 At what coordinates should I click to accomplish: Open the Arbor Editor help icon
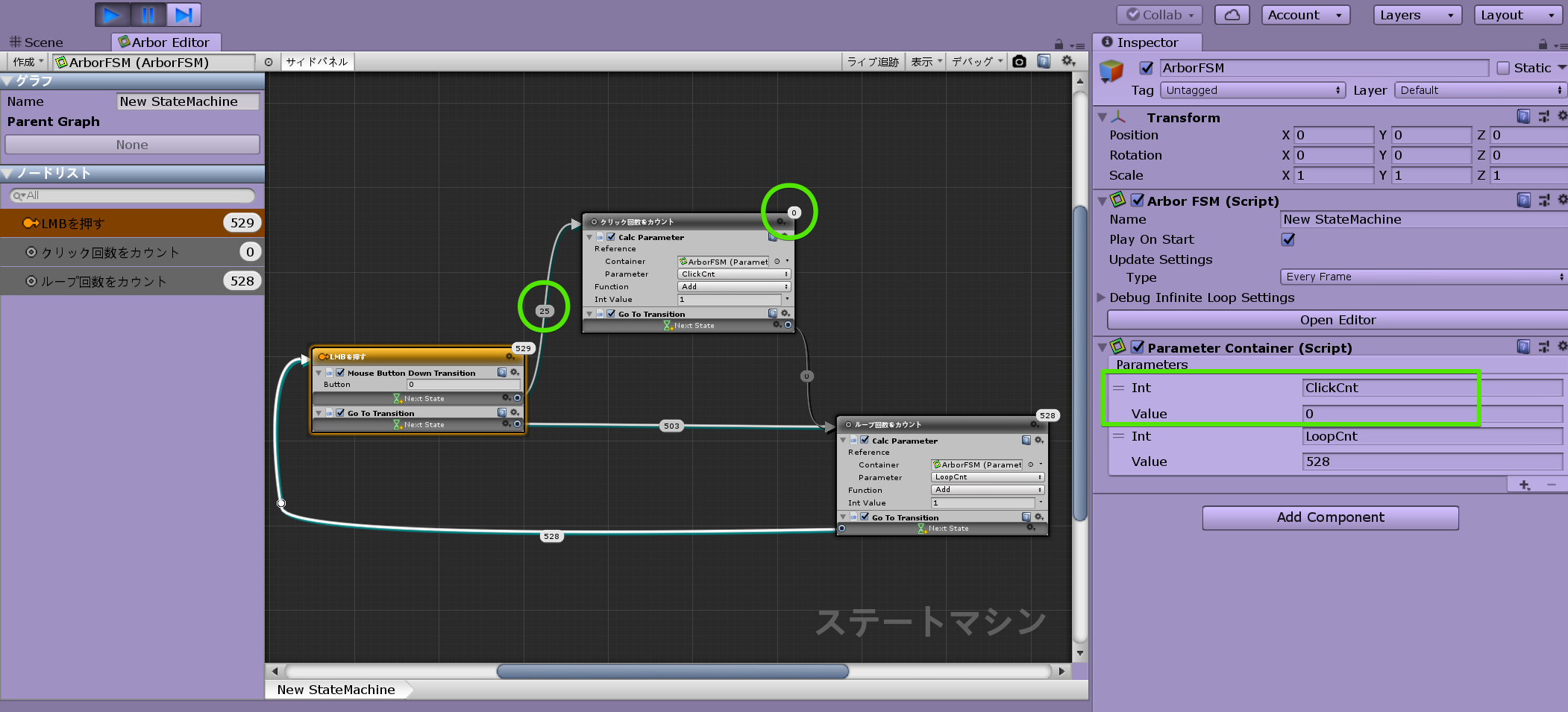pos(1044,62)
